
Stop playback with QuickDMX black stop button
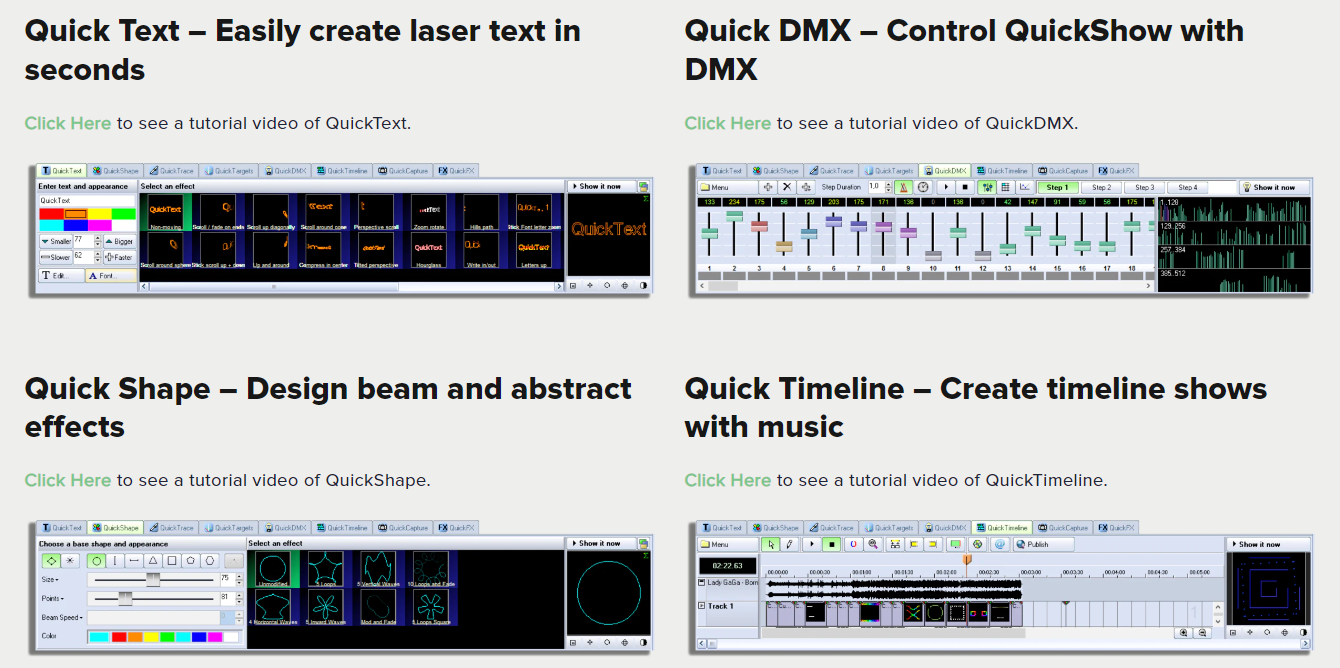coord(965,187)
